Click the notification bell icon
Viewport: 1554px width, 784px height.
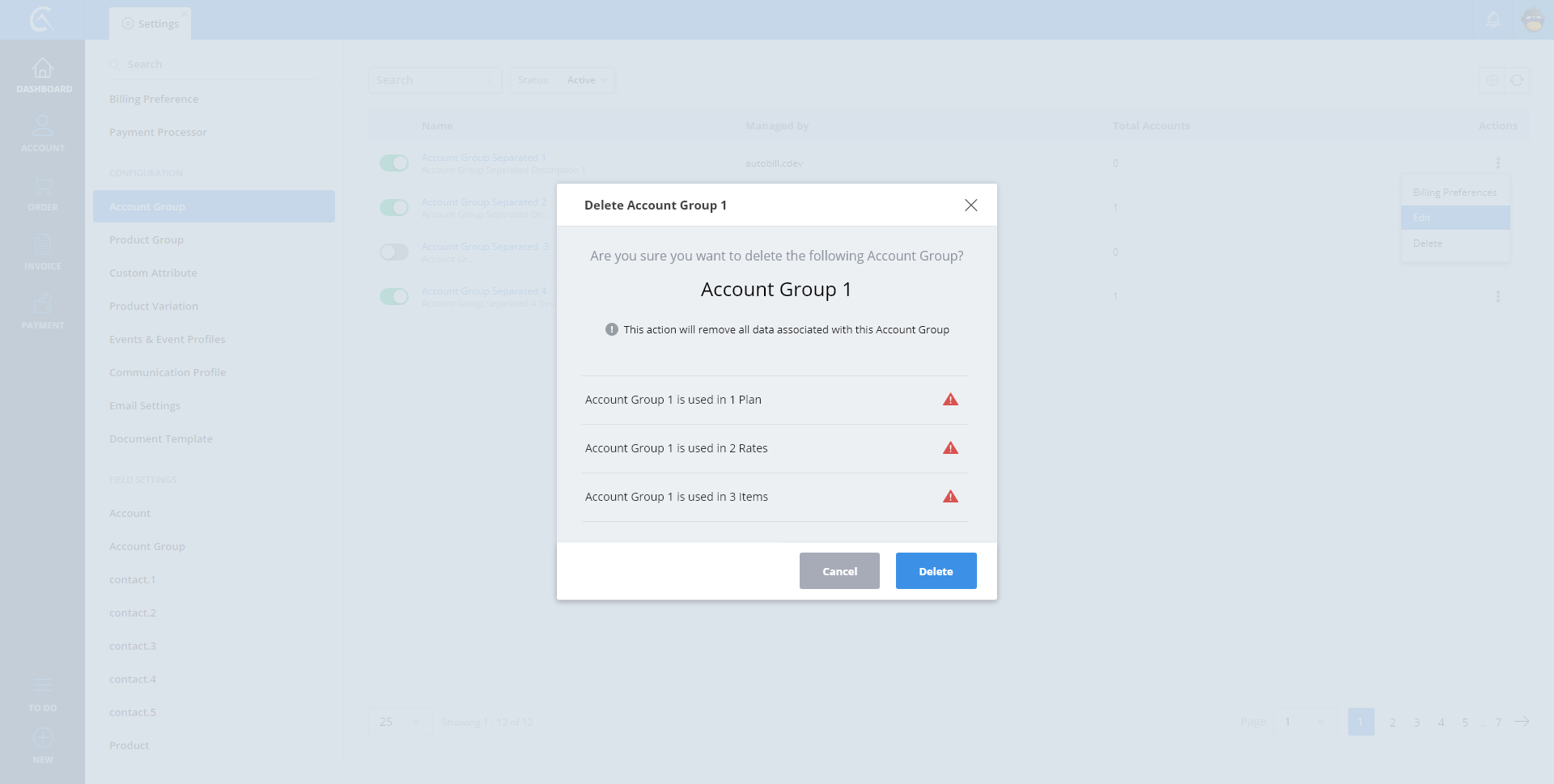(1493, 19)
